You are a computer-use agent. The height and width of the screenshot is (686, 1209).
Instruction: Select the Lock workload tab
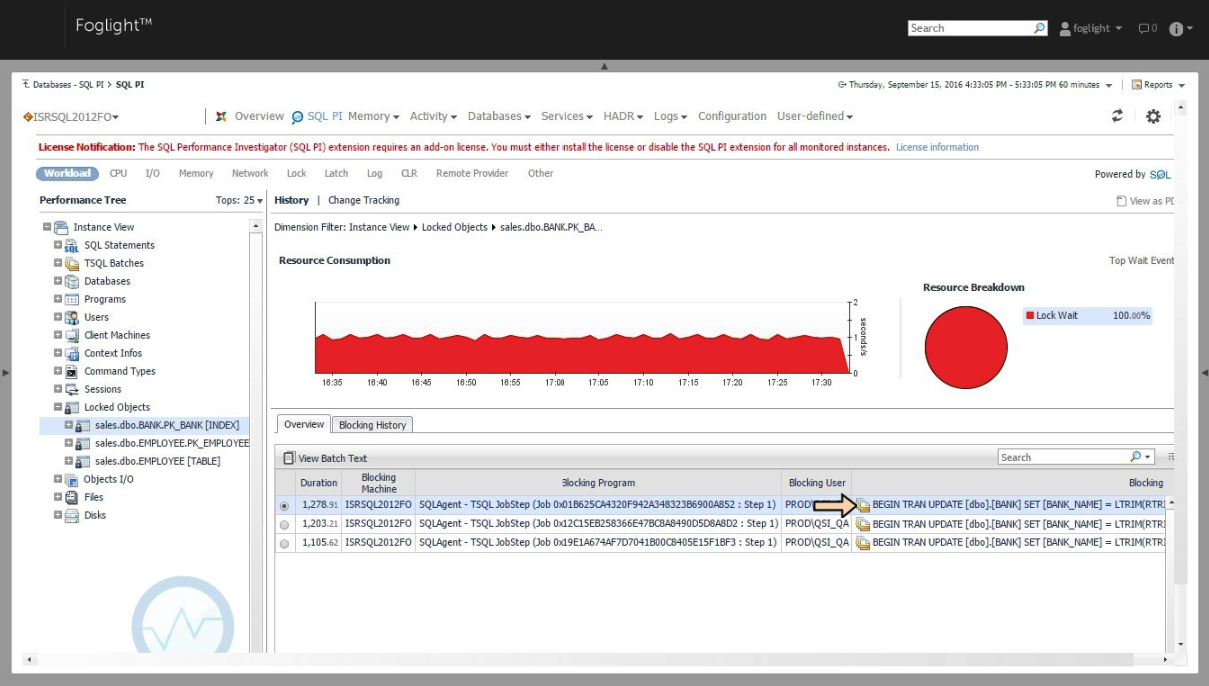click(x=296, y=174)
